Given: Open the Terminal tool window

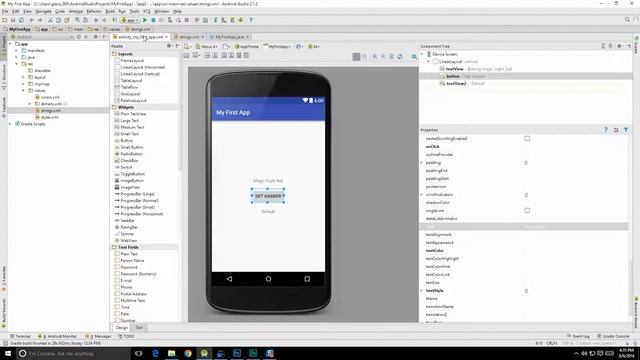Looking at the screenshot, I should pos(20,336).
